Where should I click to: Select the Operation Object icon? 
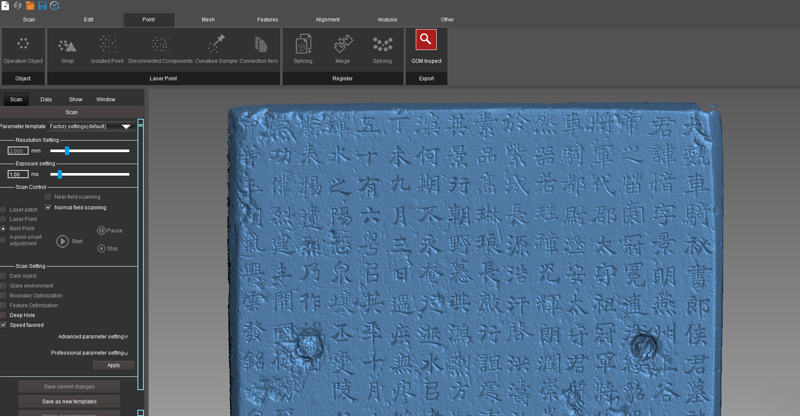22,45
